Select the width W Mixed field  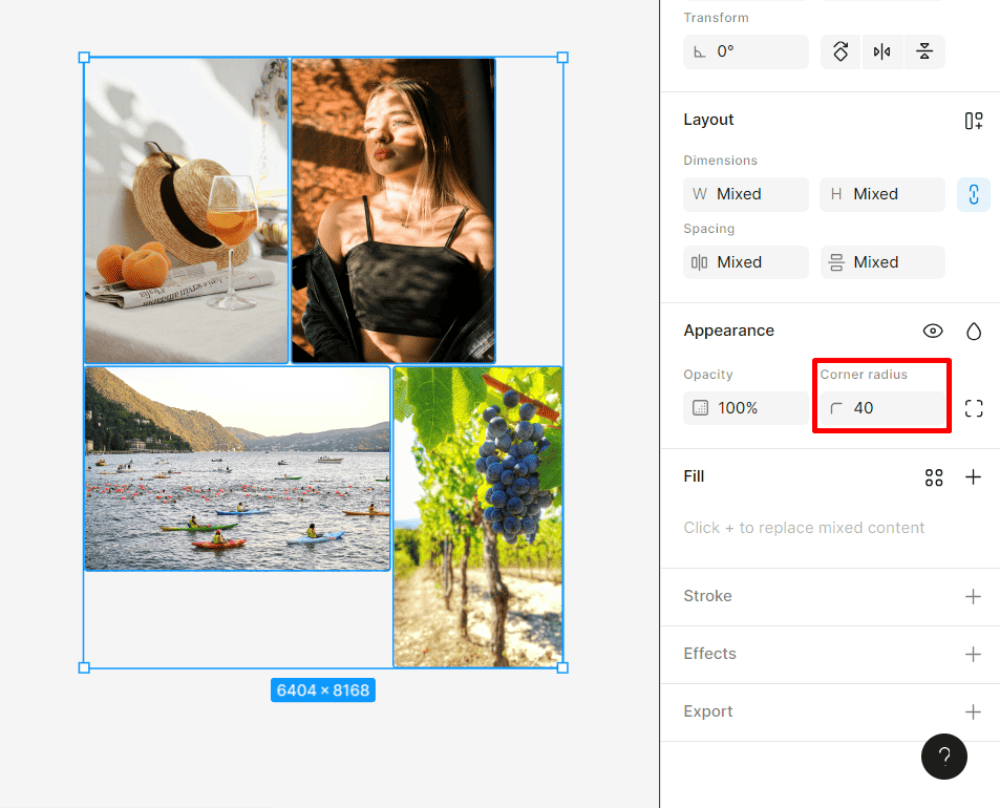(x=746, y=195)
